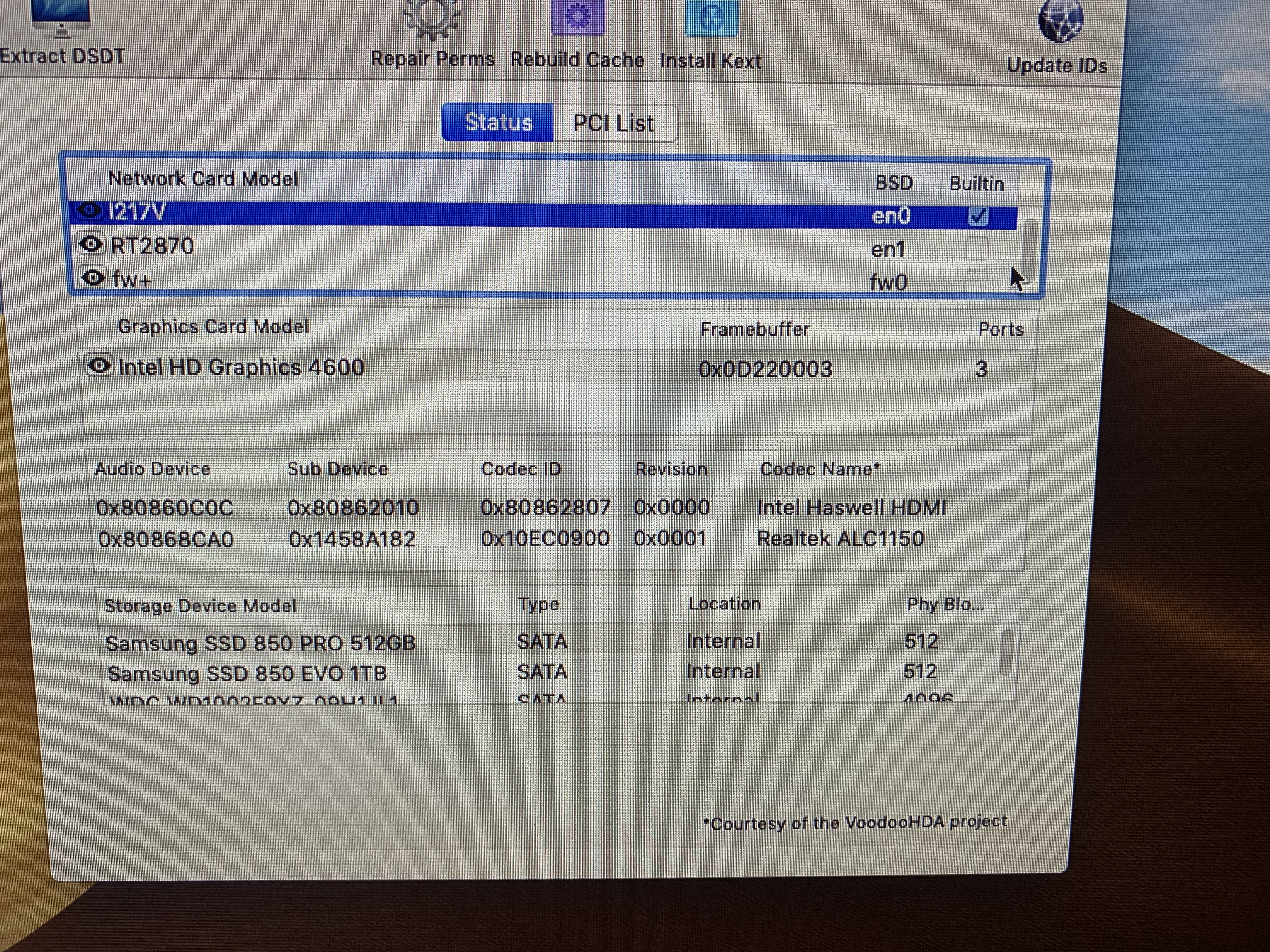Click codec ID 0x80862807
Viewport: 1270px width, 952px height.
pyautogui.click(x=546, y=507)
